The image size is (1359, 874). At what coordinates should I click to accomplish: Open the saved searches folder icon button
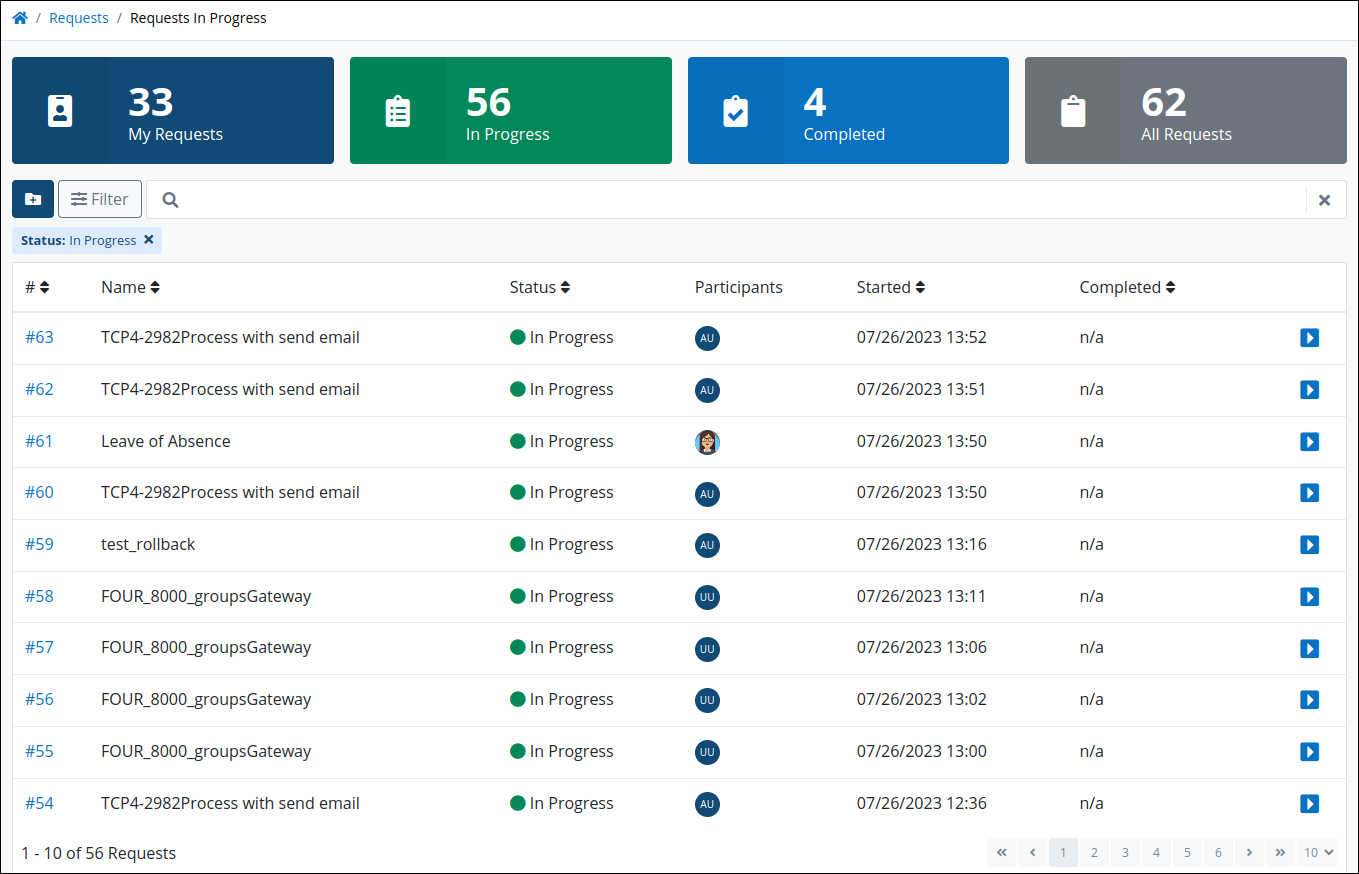(32, 199)
